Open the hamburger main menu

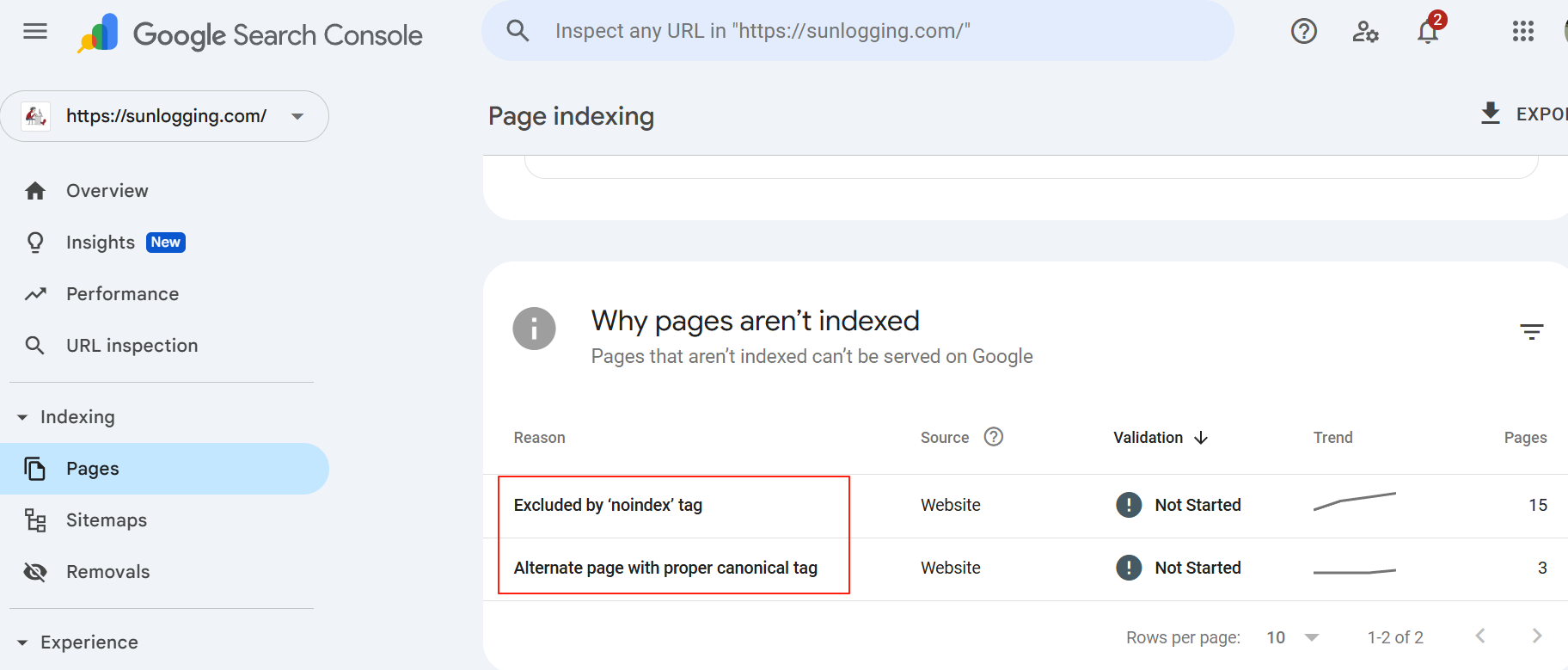point(35,32)
